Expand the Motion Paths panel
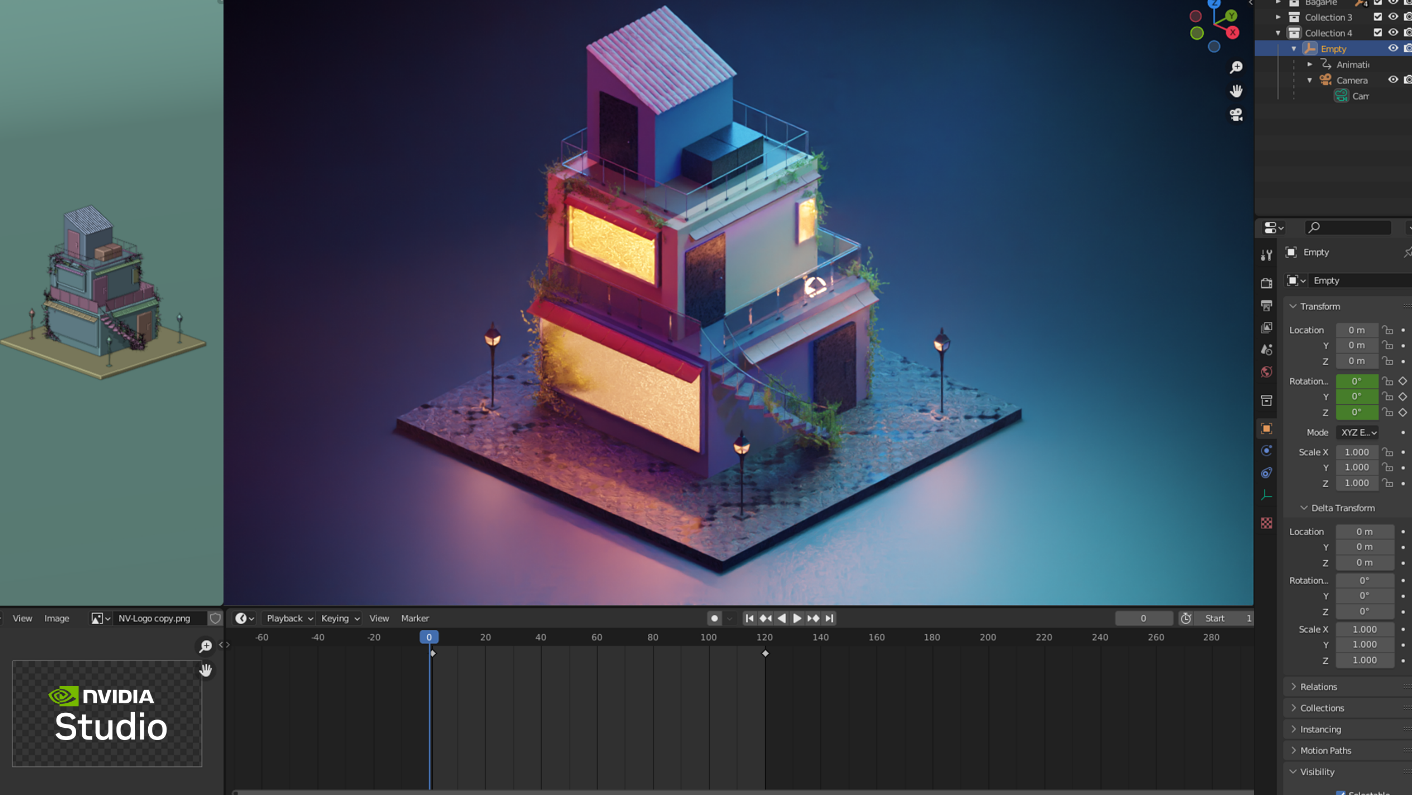The width and height of the screenshot is (1412, 795). [x=1293, y=750]
